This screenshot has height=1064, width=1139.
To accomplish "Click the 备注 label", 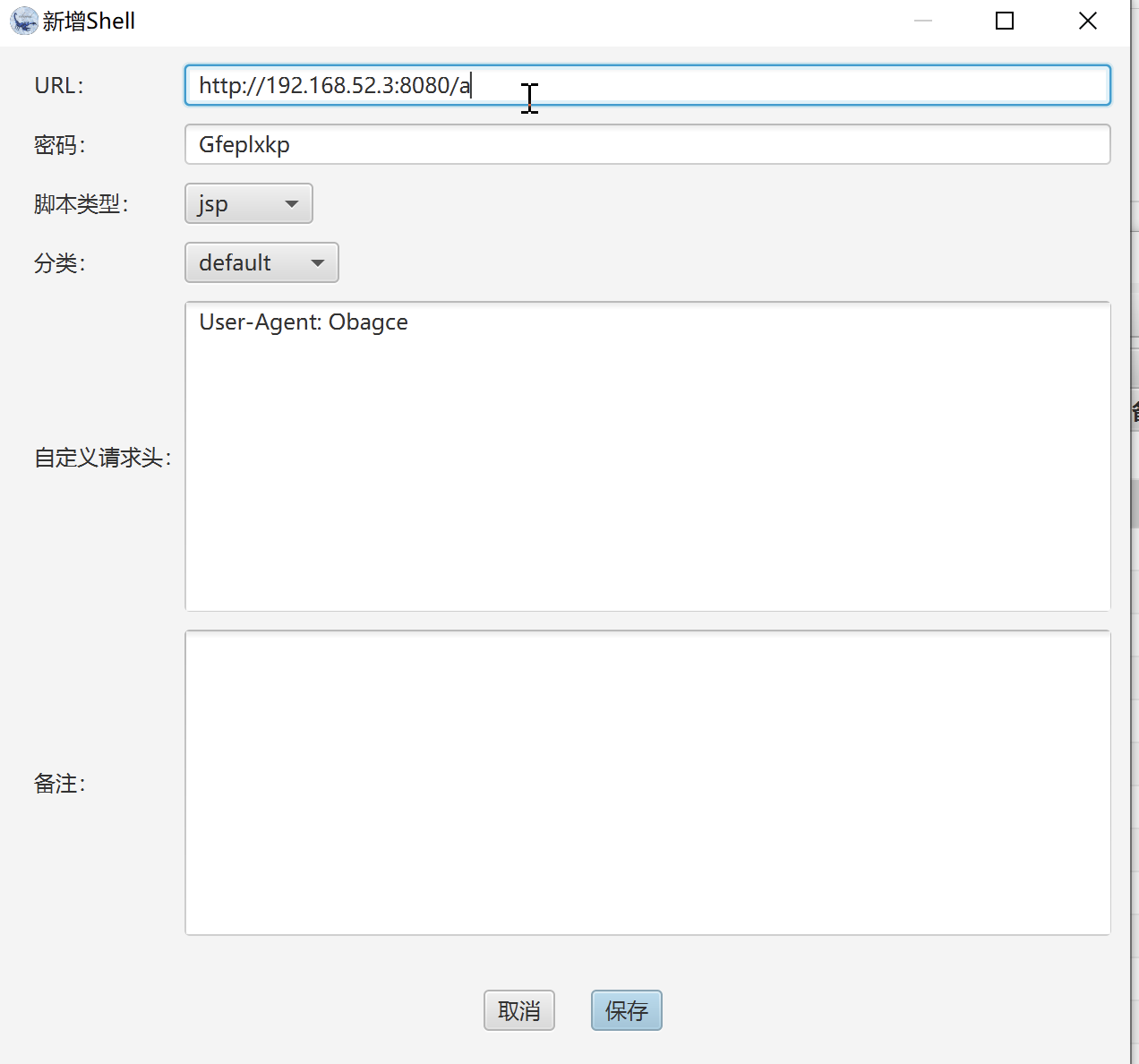I will [59, 784].
